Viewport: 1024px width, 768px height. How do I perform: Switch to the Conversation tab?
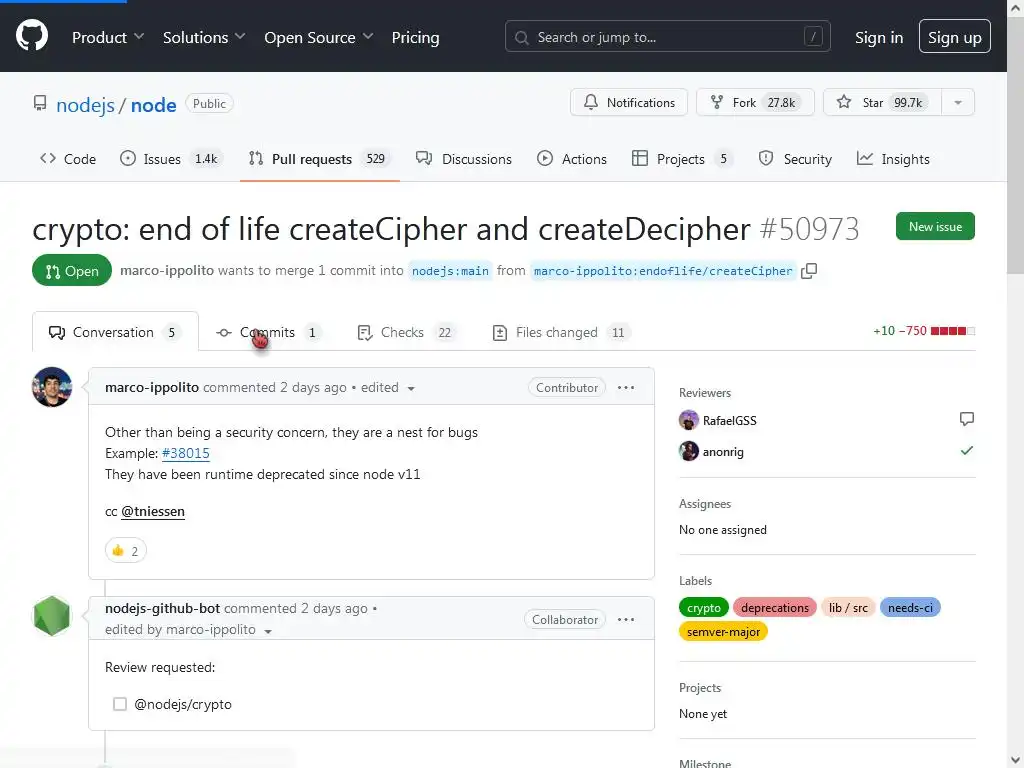pyautogui.click(x=115, y=332)
